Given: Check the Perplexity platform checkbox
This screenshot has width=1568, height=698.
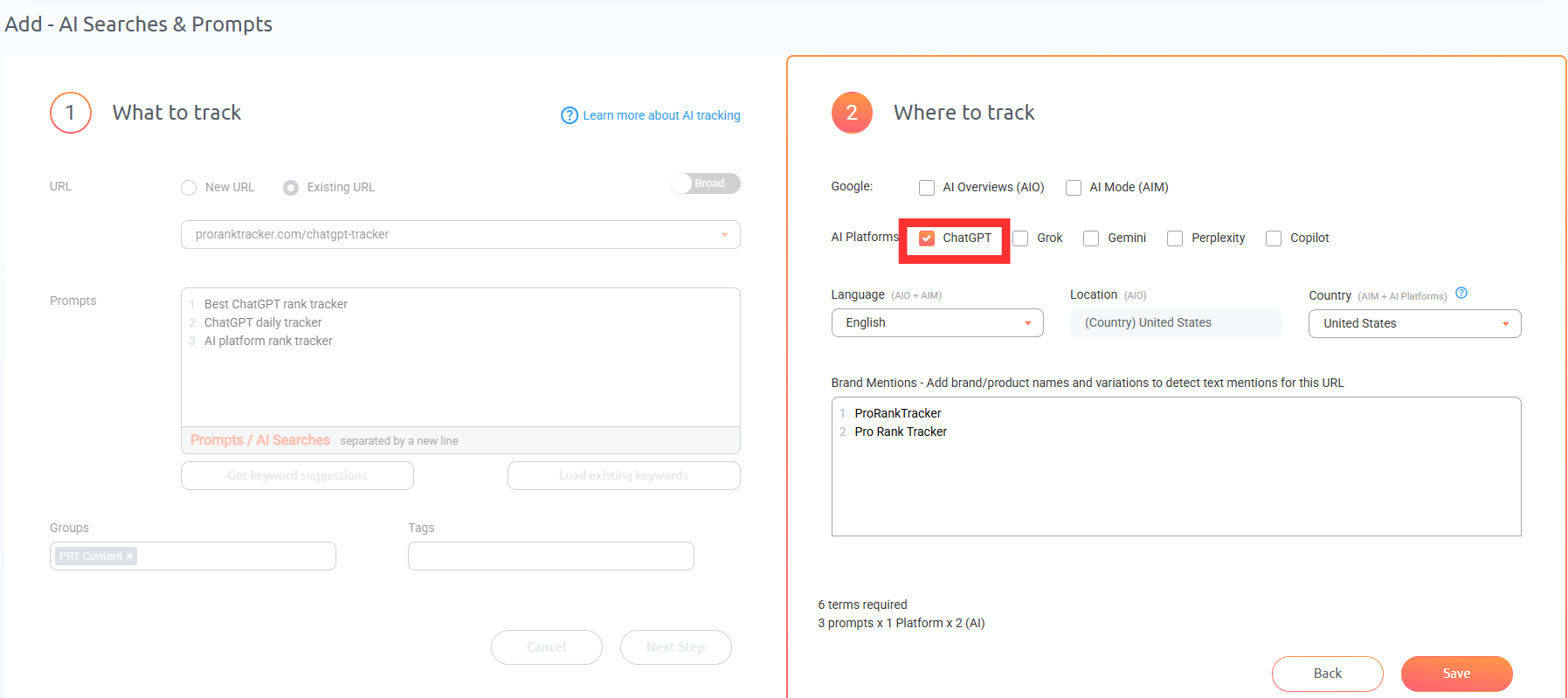Looking at the screenshot, I should click(x=1175, y=238).
